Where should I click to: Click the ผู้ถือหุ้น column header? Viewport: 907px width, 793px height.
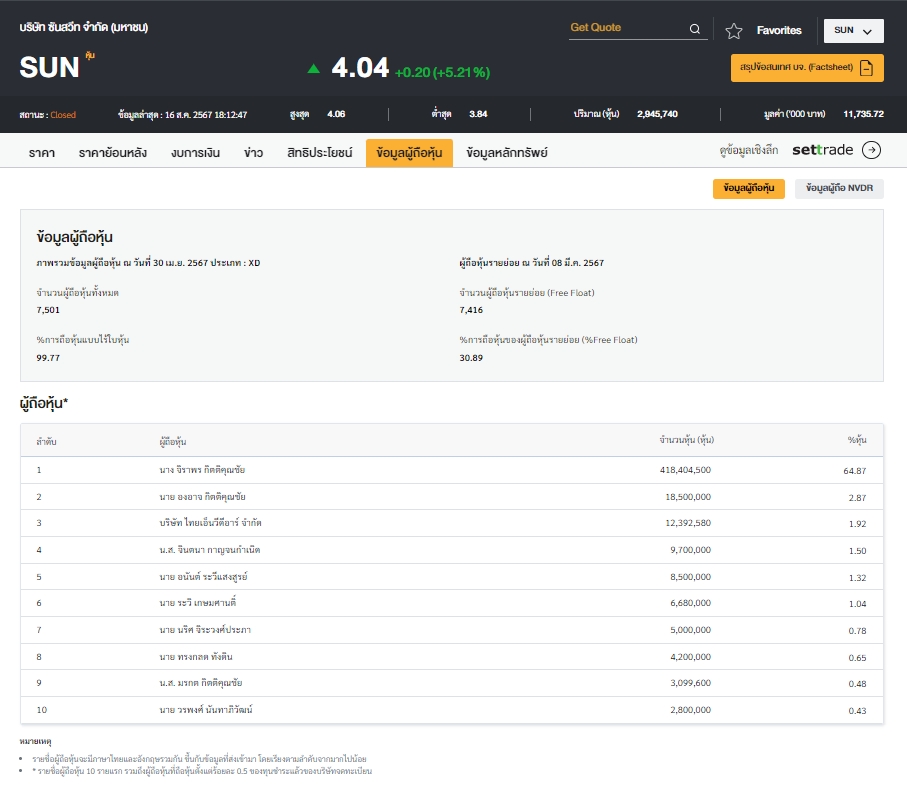click(172, 441)
